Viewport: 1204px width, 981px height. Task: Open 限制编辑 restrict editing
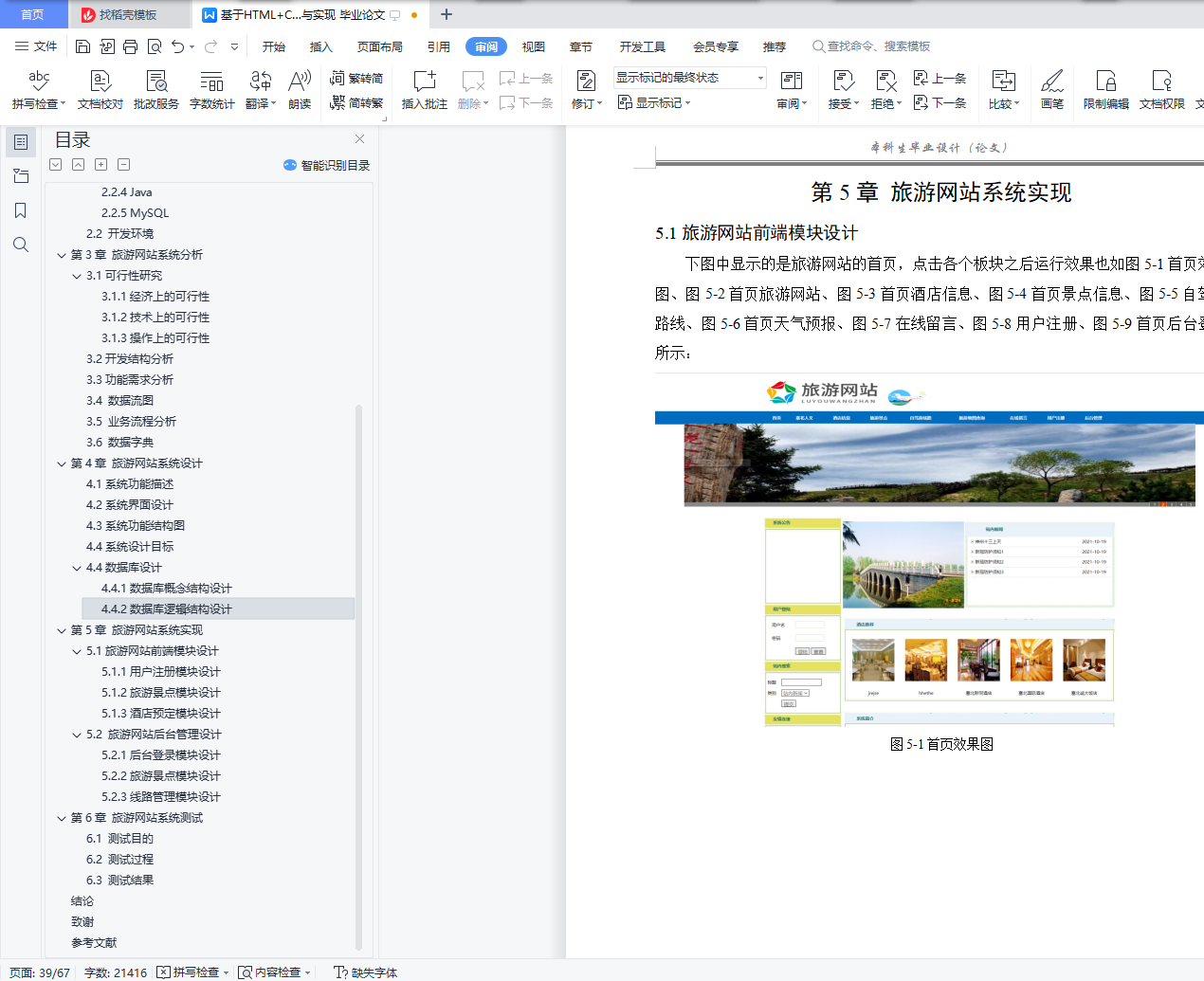coord(1106,90)
